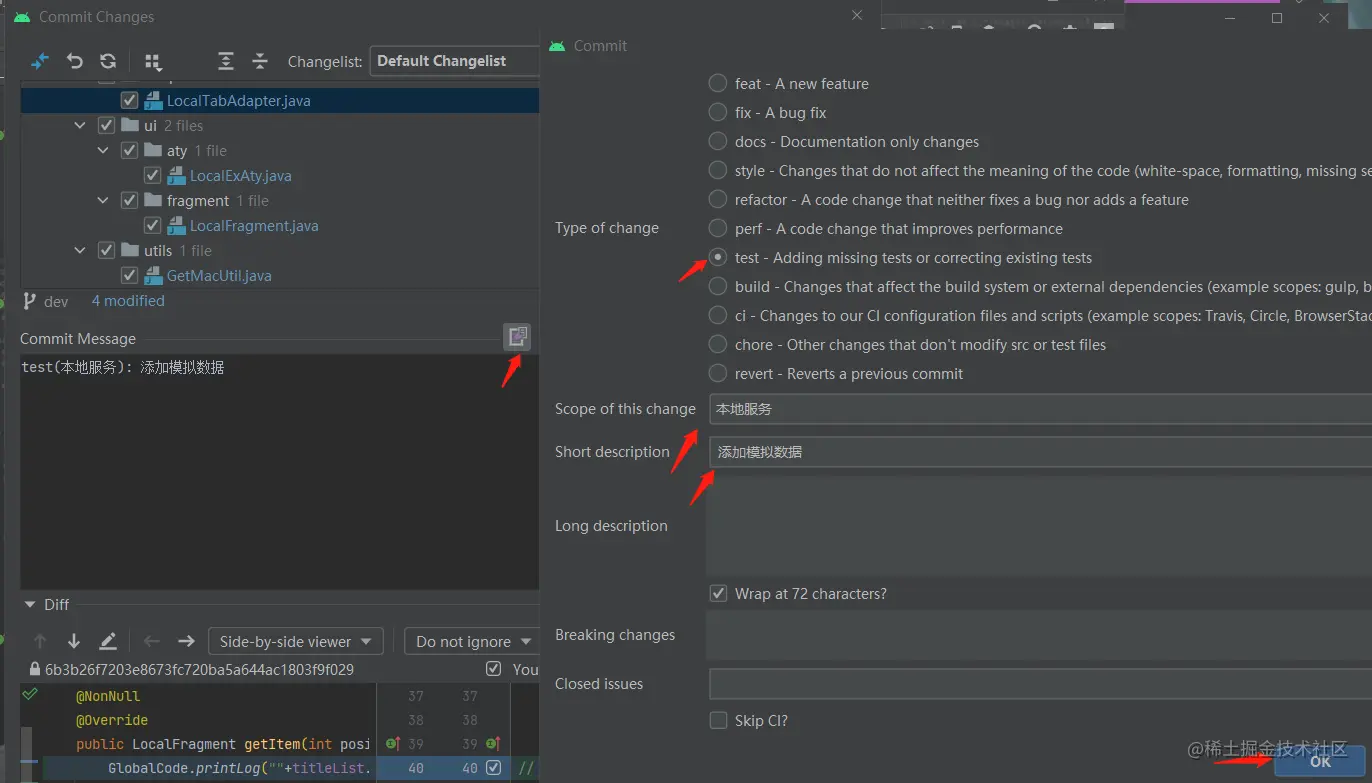Image resolution: width=1372 pixels, height=783 pixels.
Task: Uncheck the GetMacUtil.java checkbox
Action: click(129, 276)
